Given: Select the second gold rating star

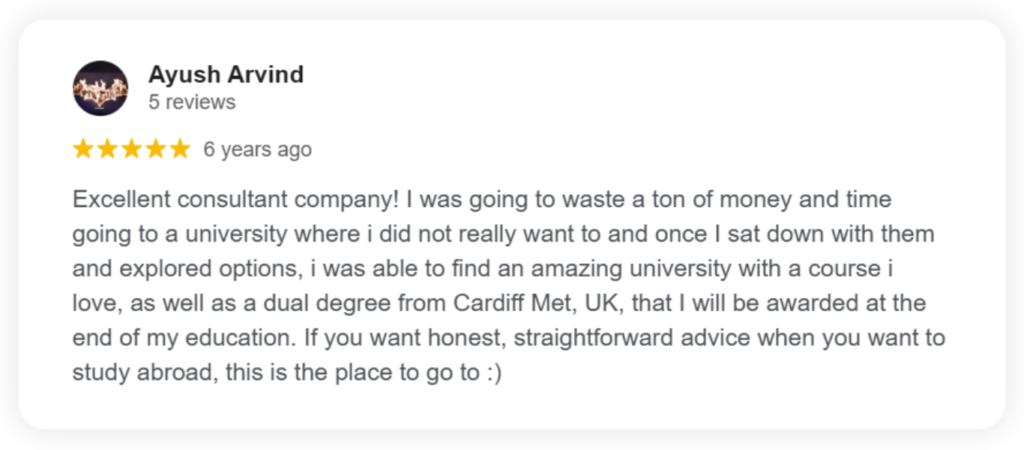Looking at the screenshot, I should 107,150.
